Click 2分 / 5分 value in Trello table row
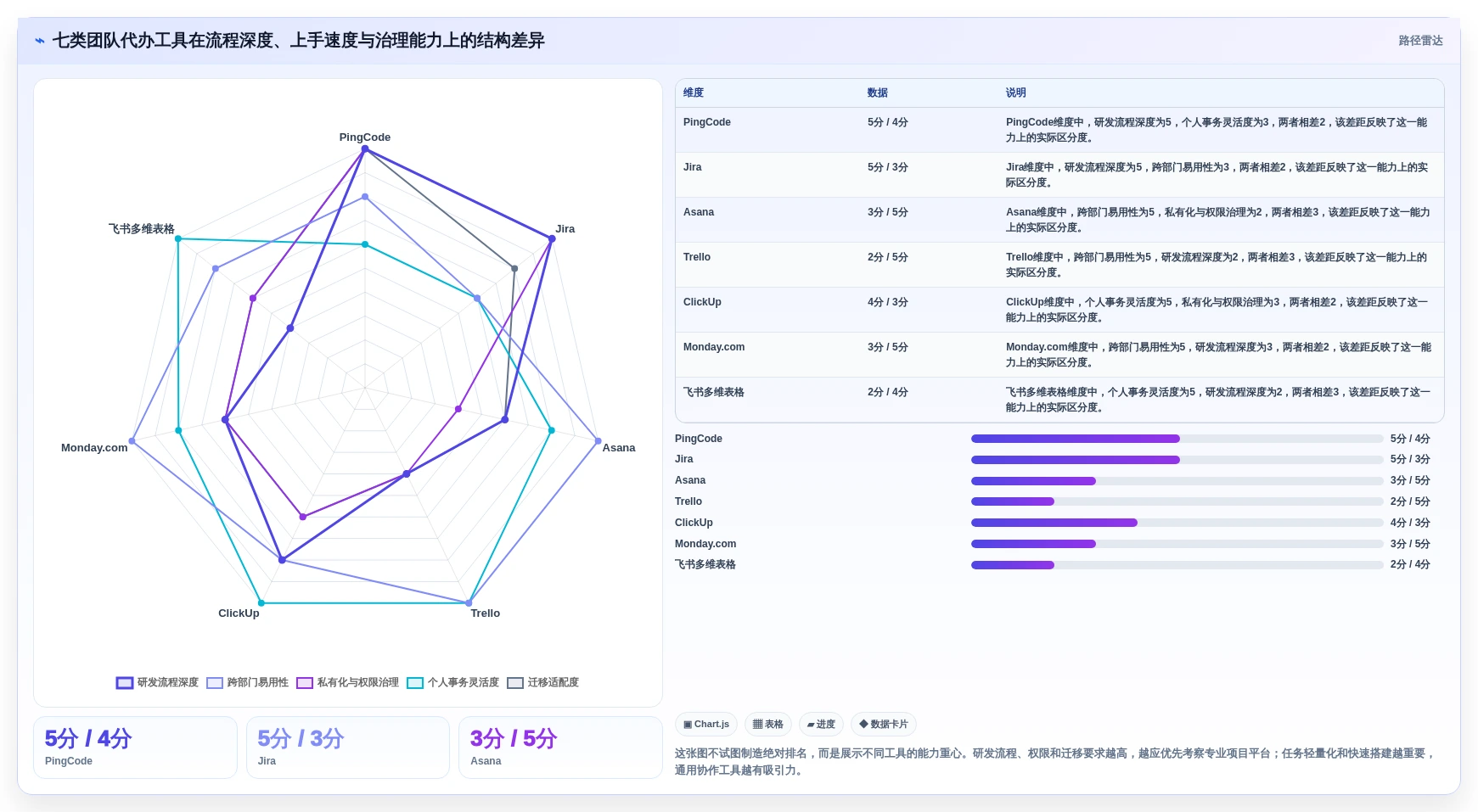The width and height of the screenshot is (1478, 812). (888, 257)
